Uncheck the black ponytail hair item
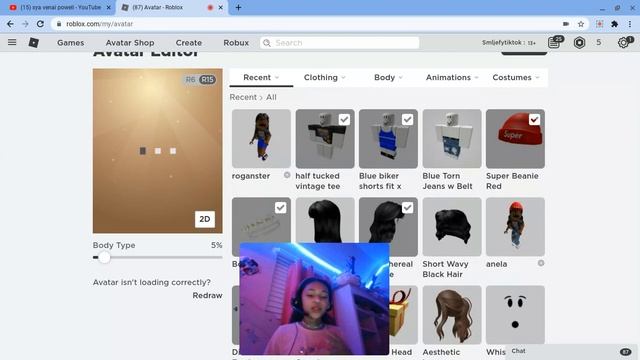 point(407,208)
